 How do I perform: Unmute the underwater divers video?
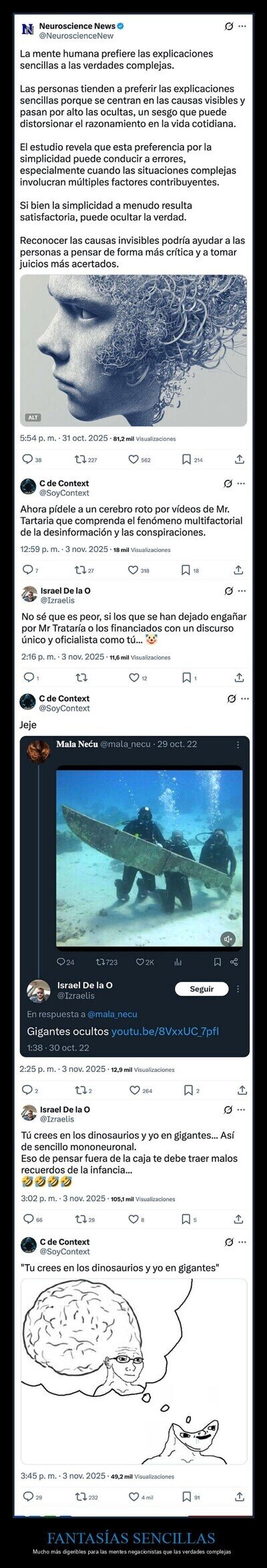tap(228, 939)
